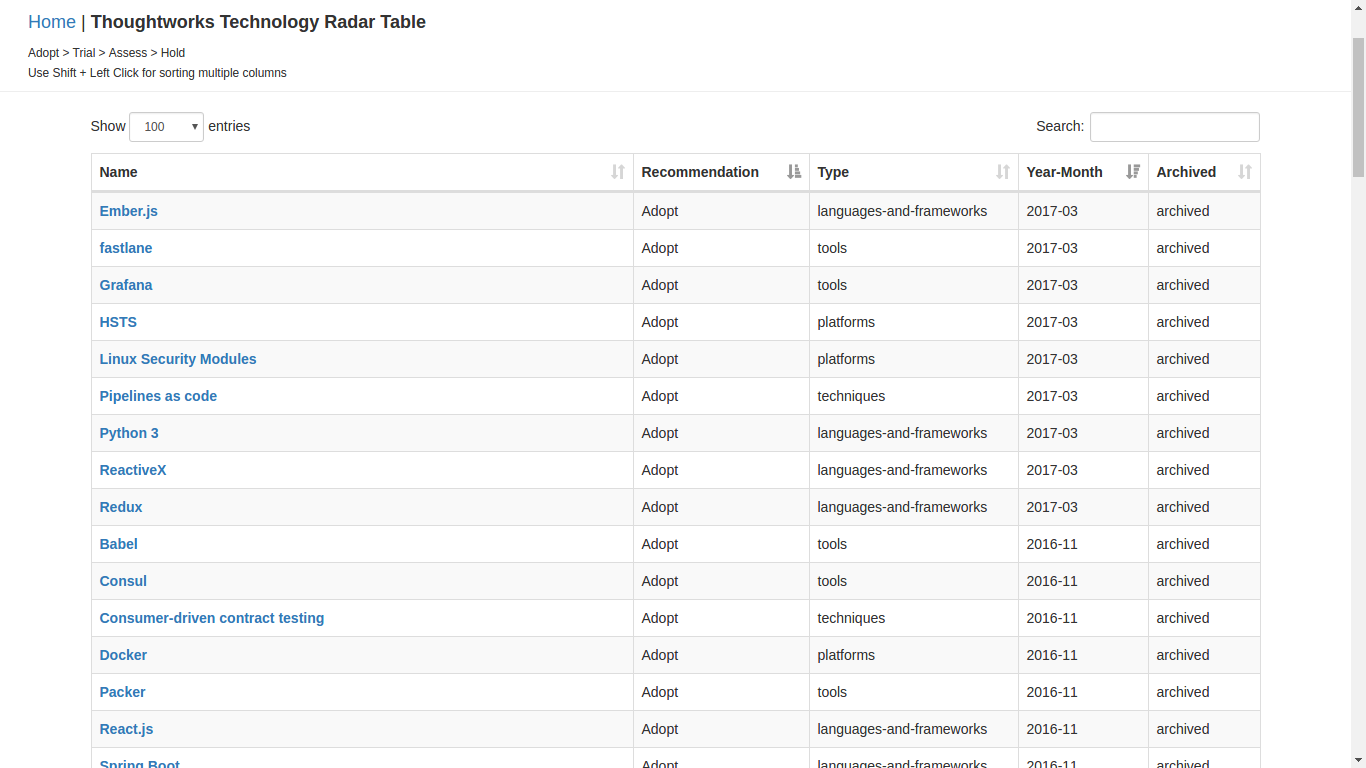Click the Thoughtworks Technology Radar Table title
This screenshot has width=1366, height=768.
(x=258, y=22)
